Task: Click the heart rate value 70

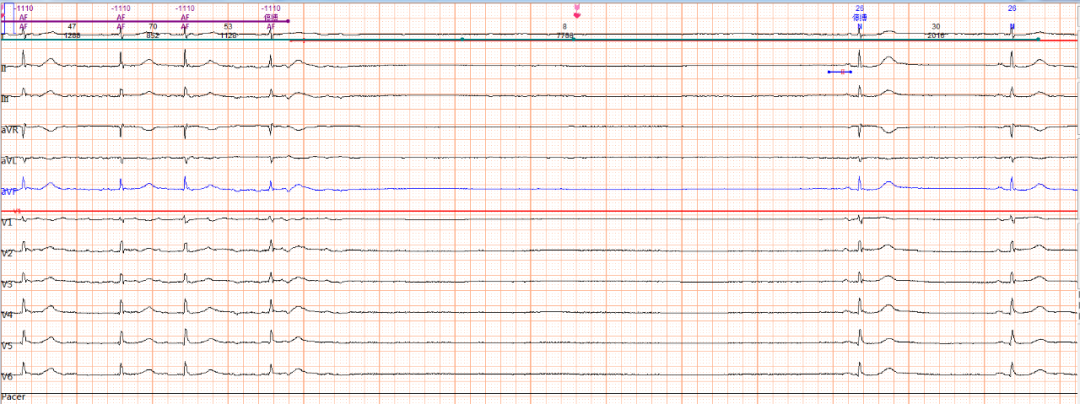Action: coord(153,25)
